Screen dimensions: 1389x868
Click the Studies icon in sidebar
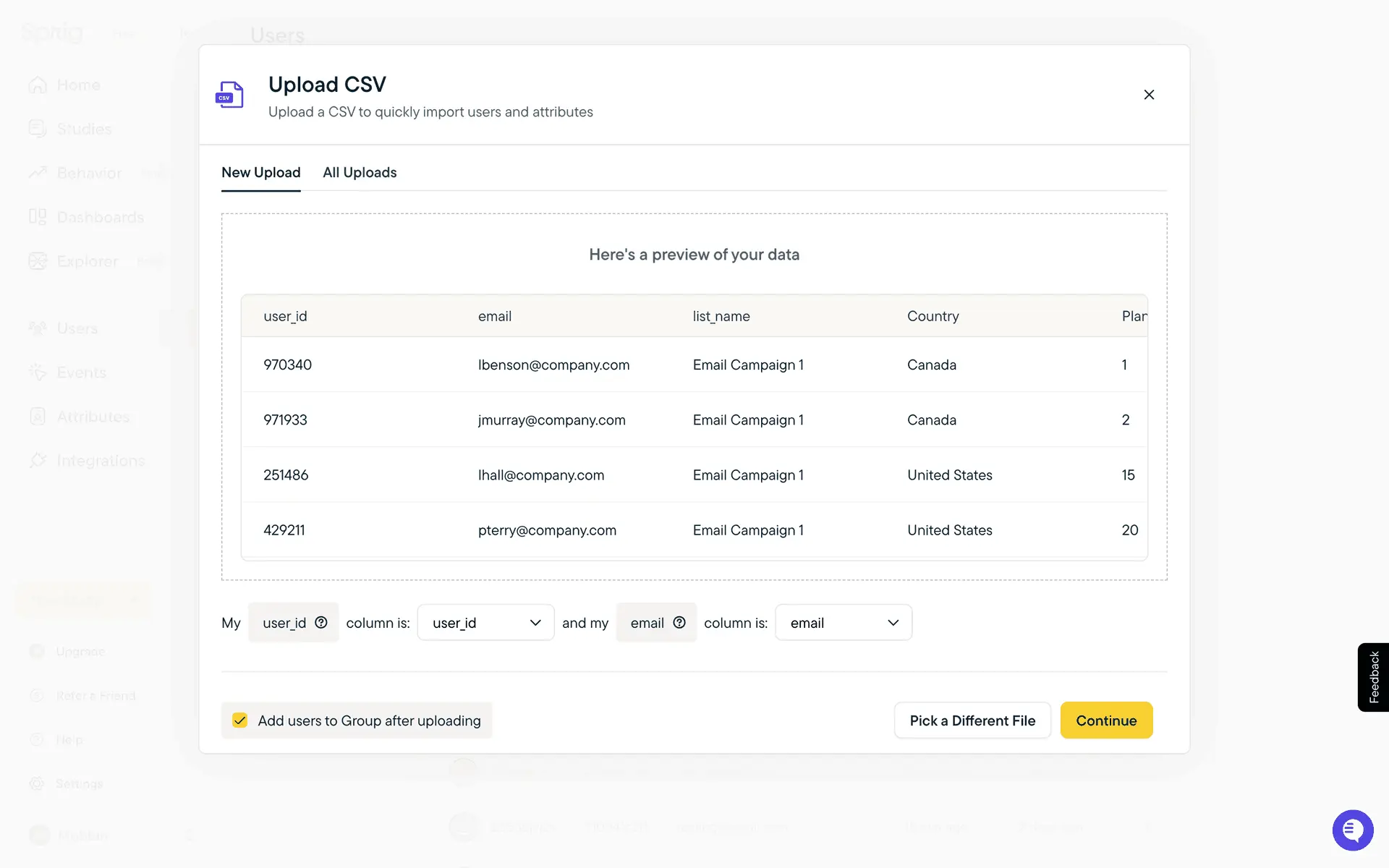pos(38,129)
